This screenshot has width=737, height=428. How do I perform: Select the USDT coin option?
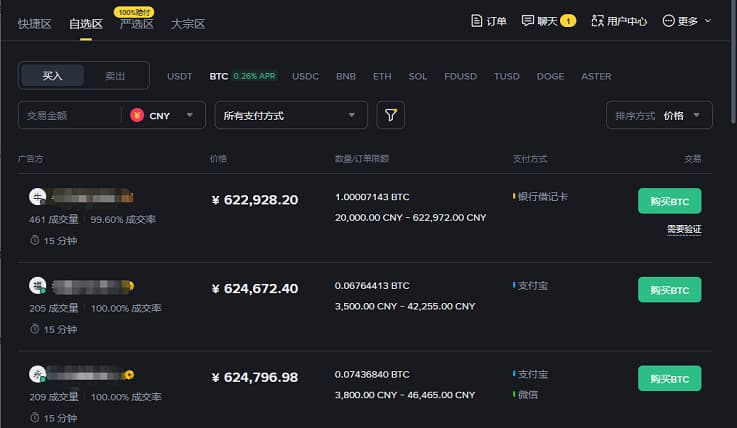[x=180, y=76]
